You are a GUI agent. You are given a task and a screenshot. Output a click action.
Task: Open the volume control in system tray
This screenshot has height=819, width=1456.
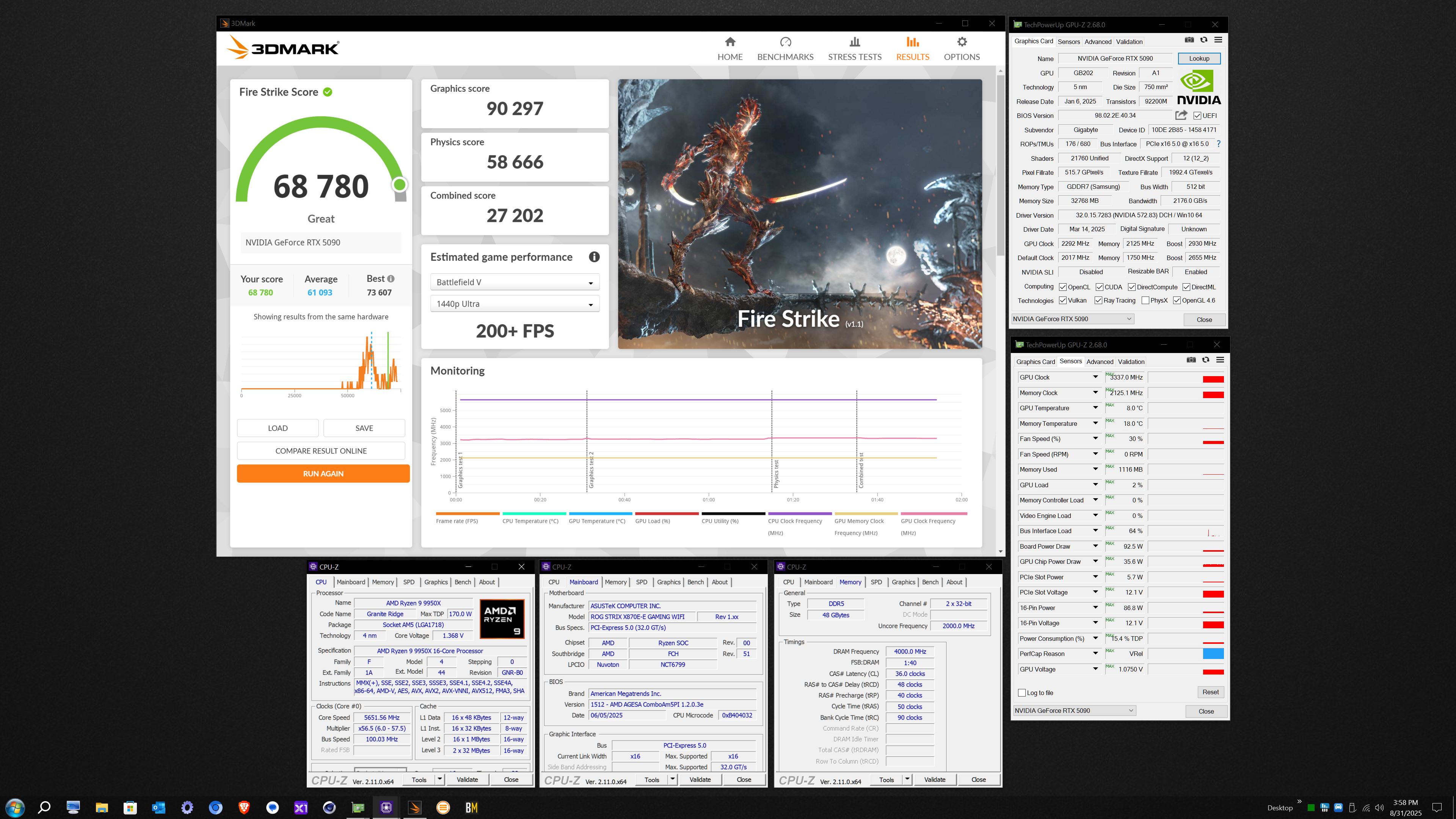coord(1379,808)
